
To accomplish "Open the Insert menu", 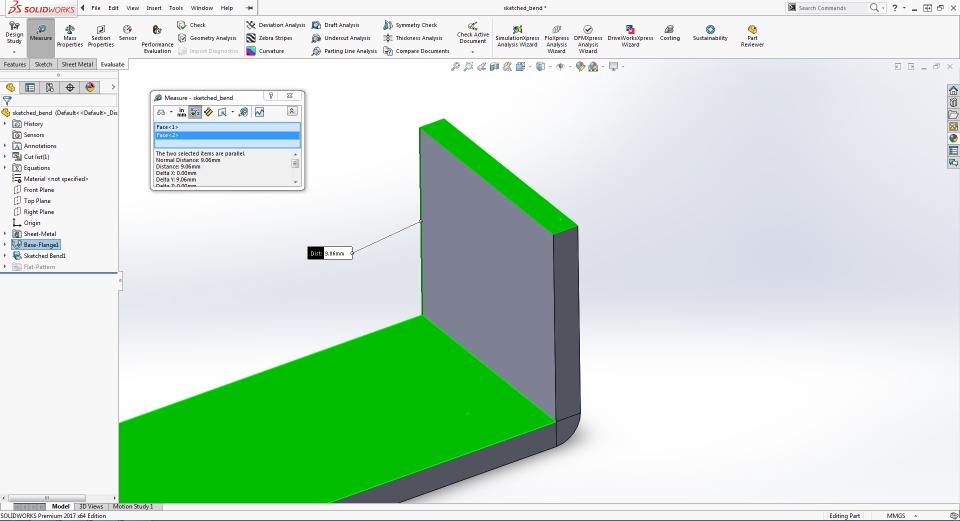I will coord(154,8).
